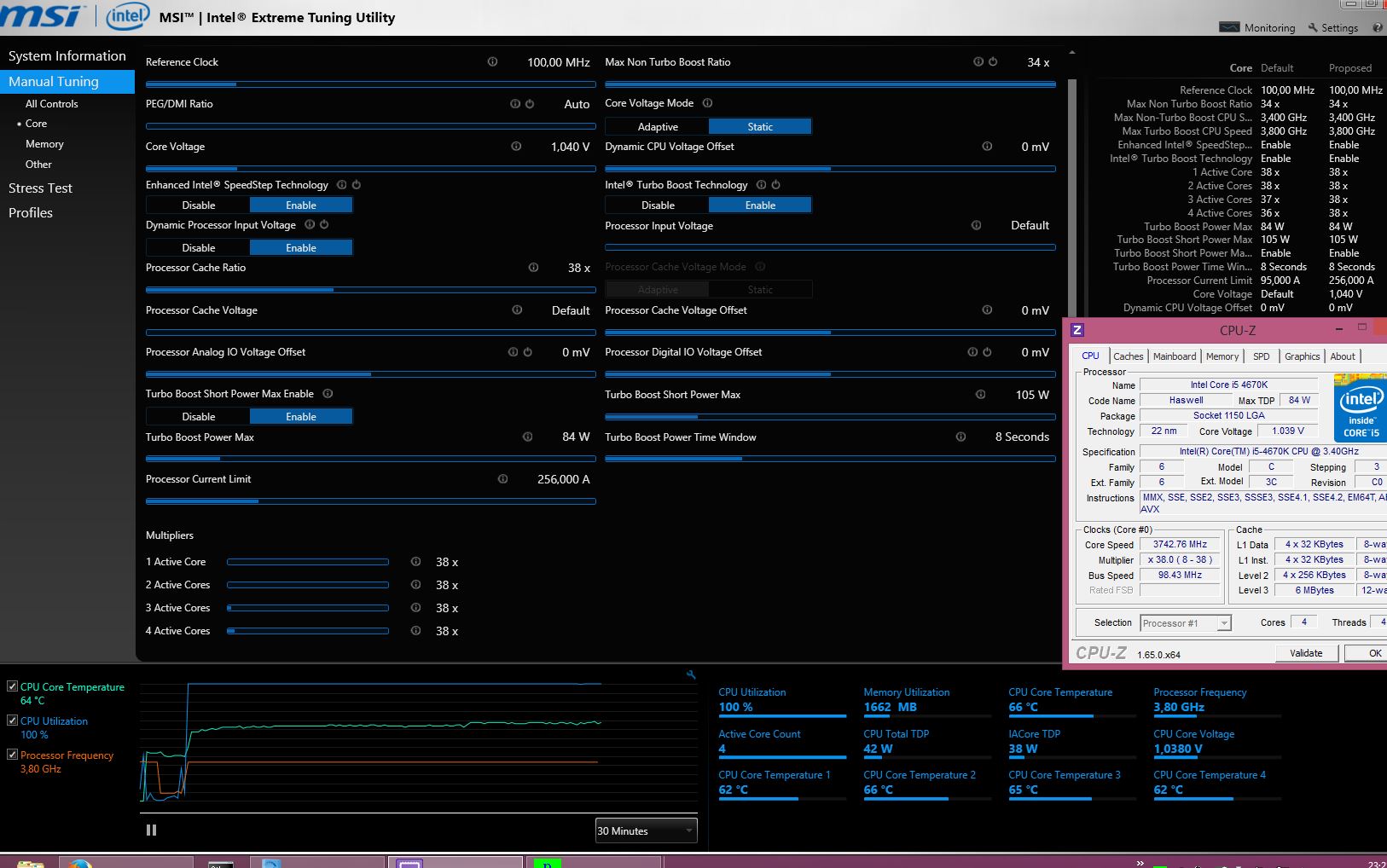This screenshot has height=868, width=1387.
Task: Open Settings in the top bar
Action: click(x=1332, y=27)
